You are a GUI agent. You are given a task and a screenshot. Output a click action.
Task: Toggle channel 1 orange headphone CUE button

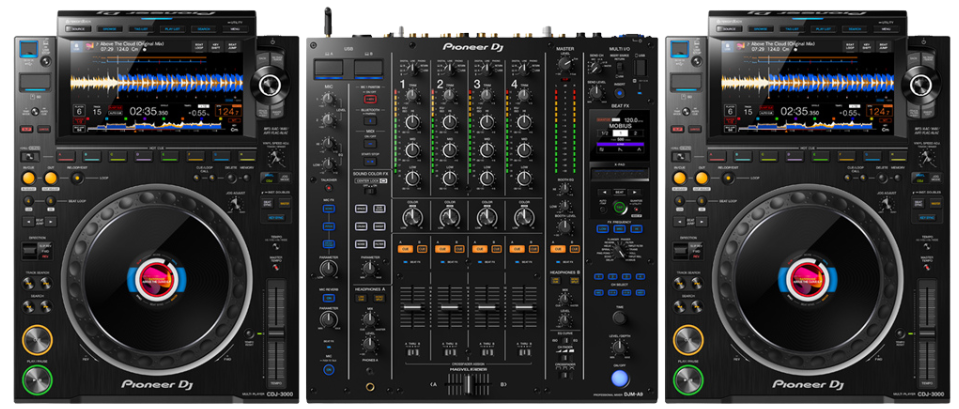point(406,248)
